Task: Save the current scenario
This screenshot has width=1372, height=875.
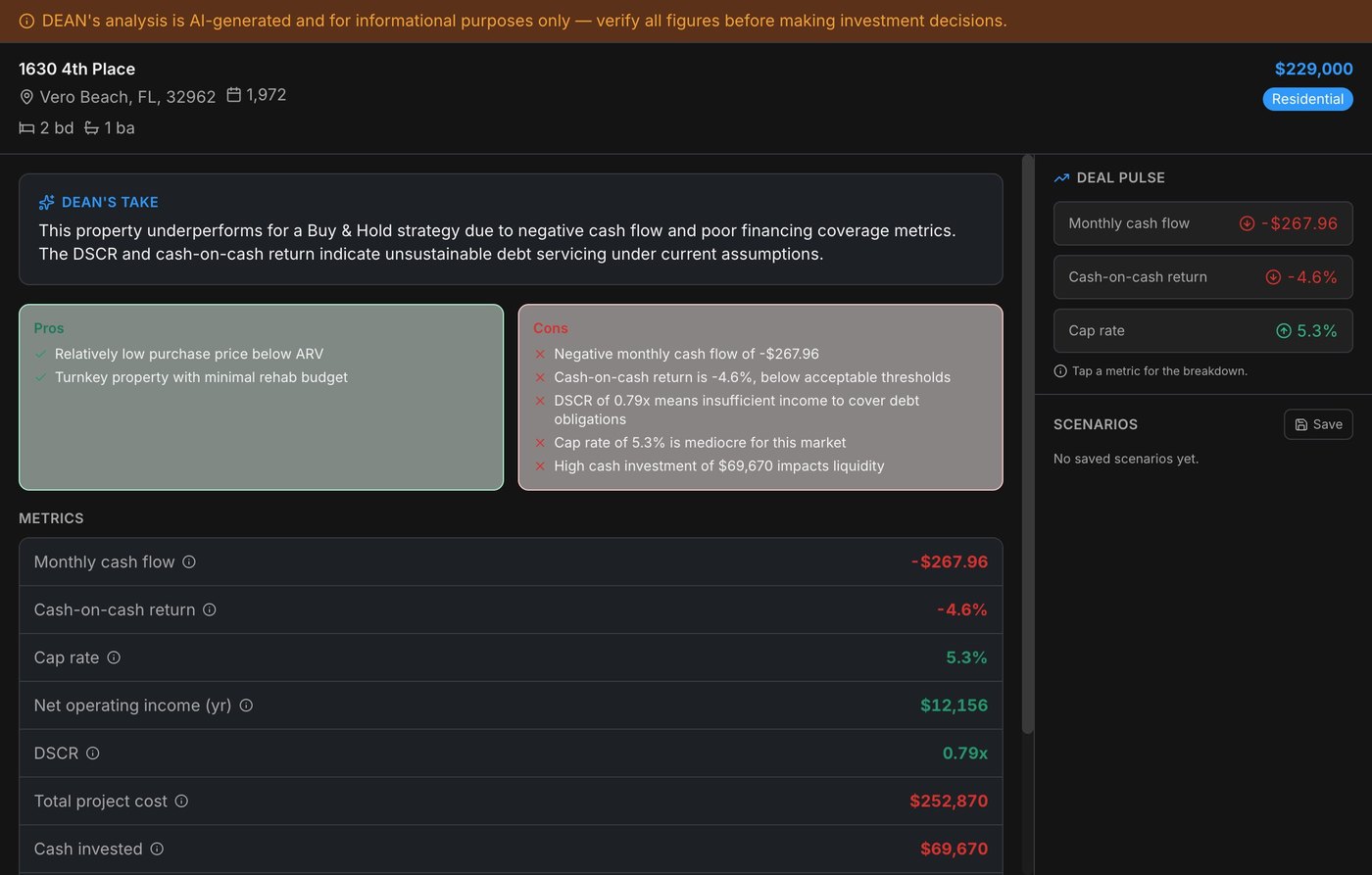Action: [1318, 424]
